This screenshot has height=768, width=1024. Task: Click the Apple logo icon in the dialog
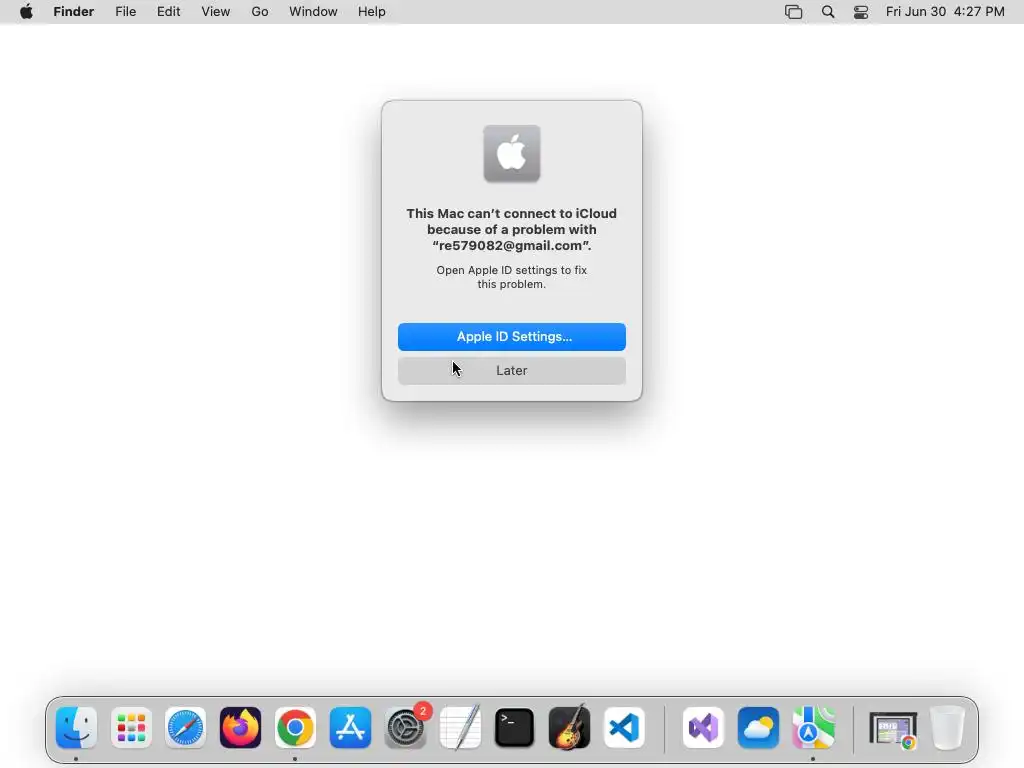click(511, 153)
